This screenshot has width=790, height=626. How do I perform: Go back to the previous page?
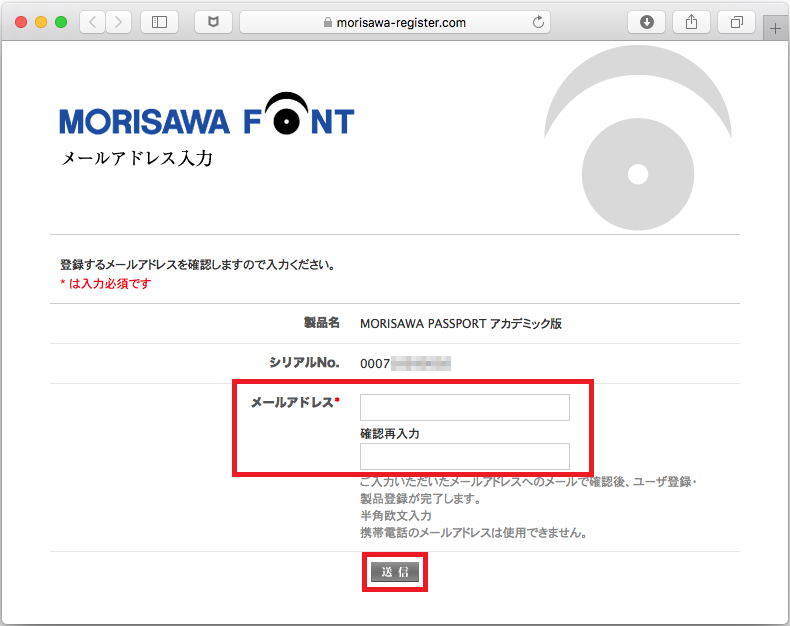tap(91, 22)
